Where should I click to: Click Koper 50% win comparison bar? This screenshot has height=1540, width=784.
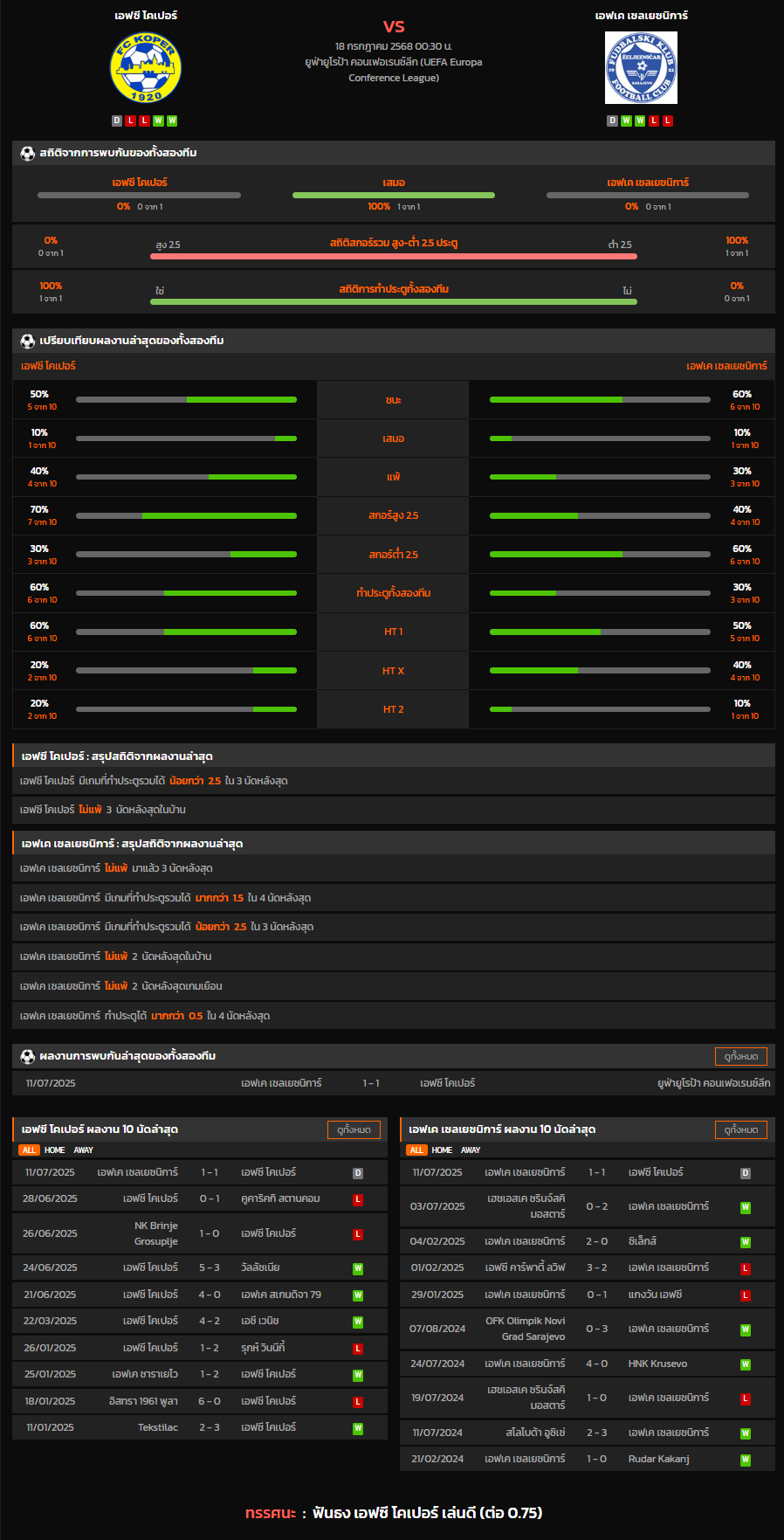[x=186, y=400]
